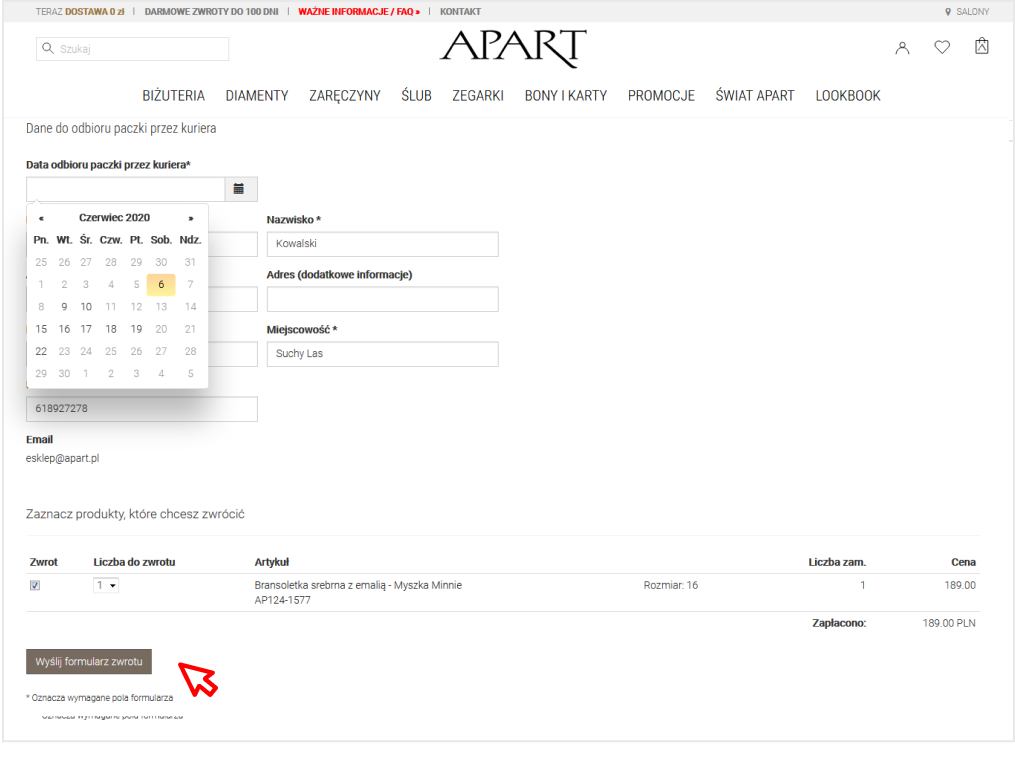Open the Liczba do zwrotu quantity dropdown
This screenshot has height=763, width=1015.
pyautogui.click(x=106, y=586)
